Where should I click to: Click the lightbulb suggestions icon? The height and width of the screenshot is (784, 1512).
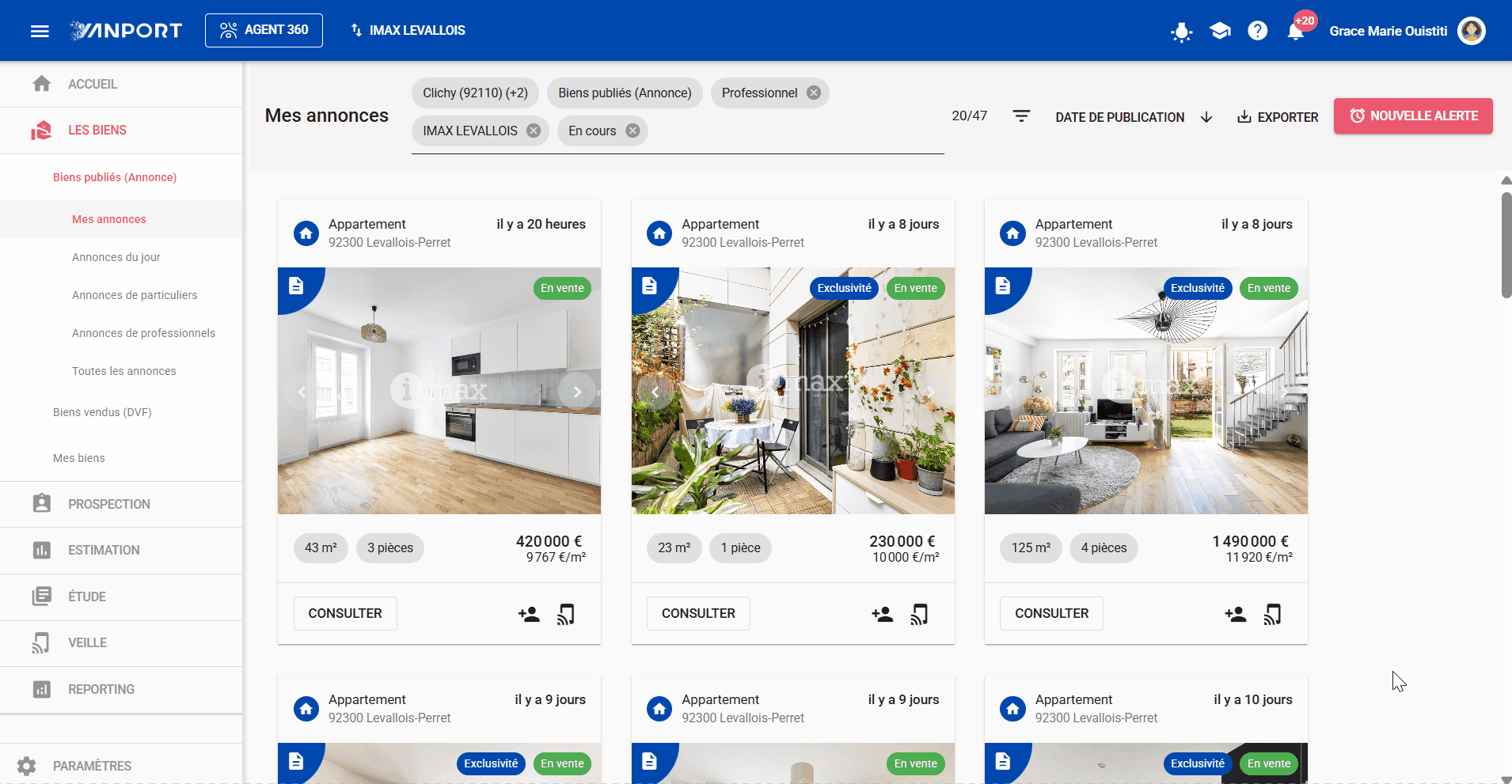1181,32
